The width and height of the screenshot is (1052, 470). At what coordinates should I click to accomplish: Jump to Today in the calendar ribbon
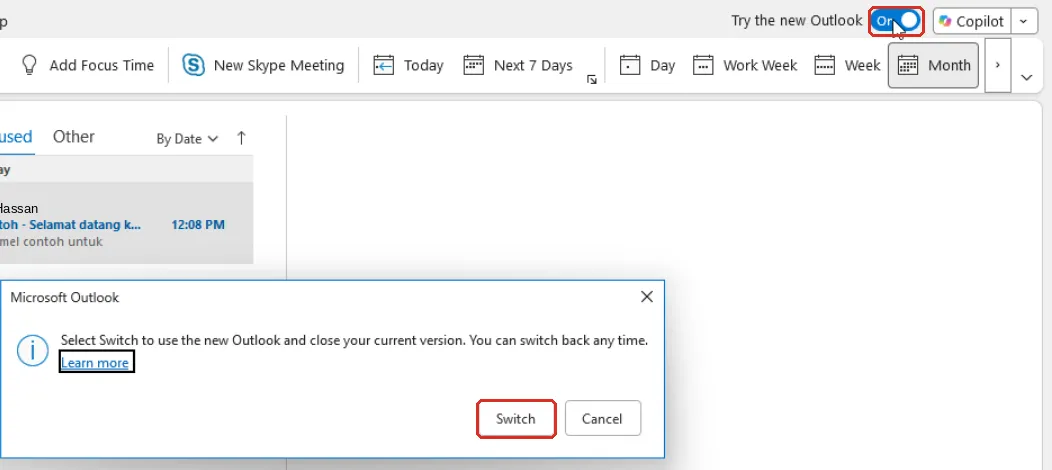409,65
